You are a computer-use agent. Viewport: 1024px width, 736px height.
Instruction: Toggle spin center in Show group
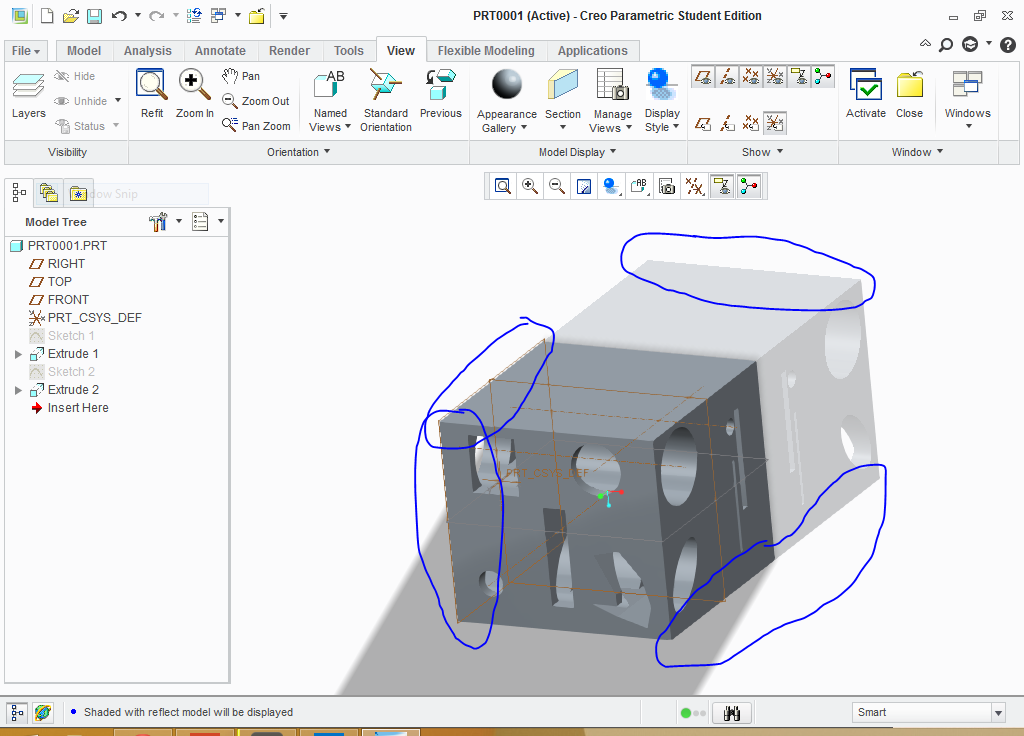pyautogui.click(x=824, y=77)
